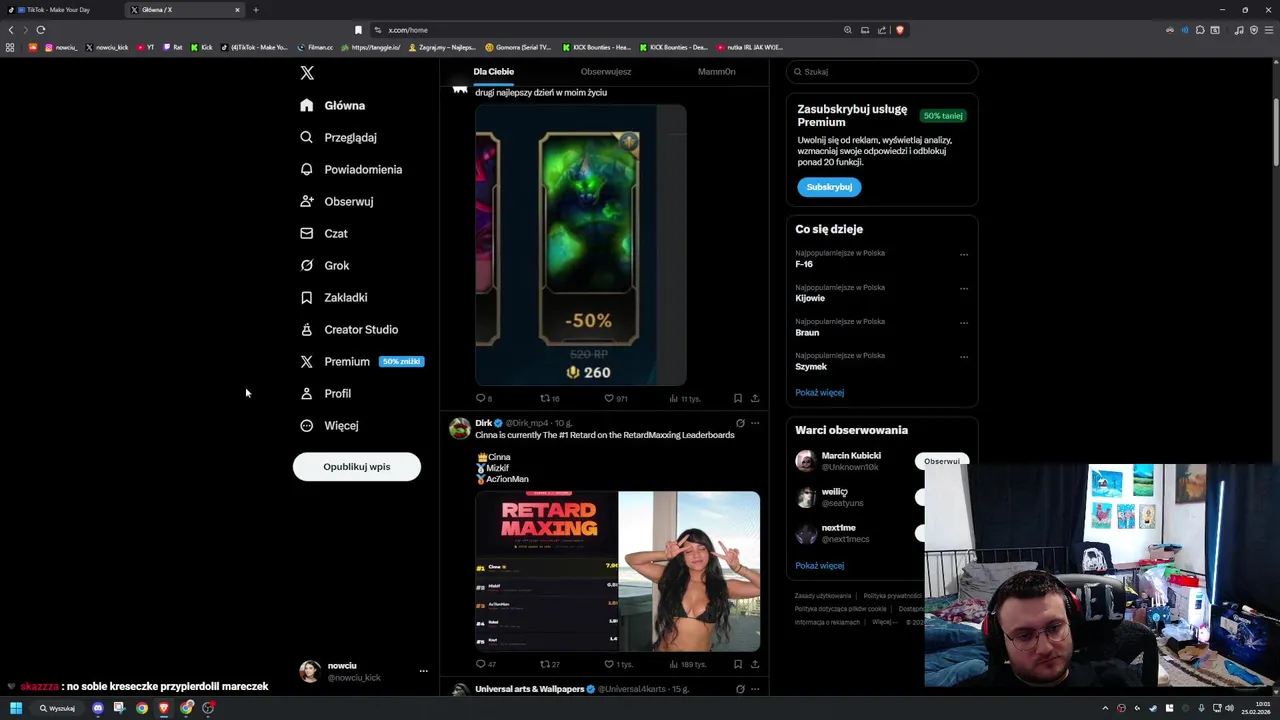View analytics of the -50% skin post
The height and width of the screenshot is (720, 1280).
[684, 398]
